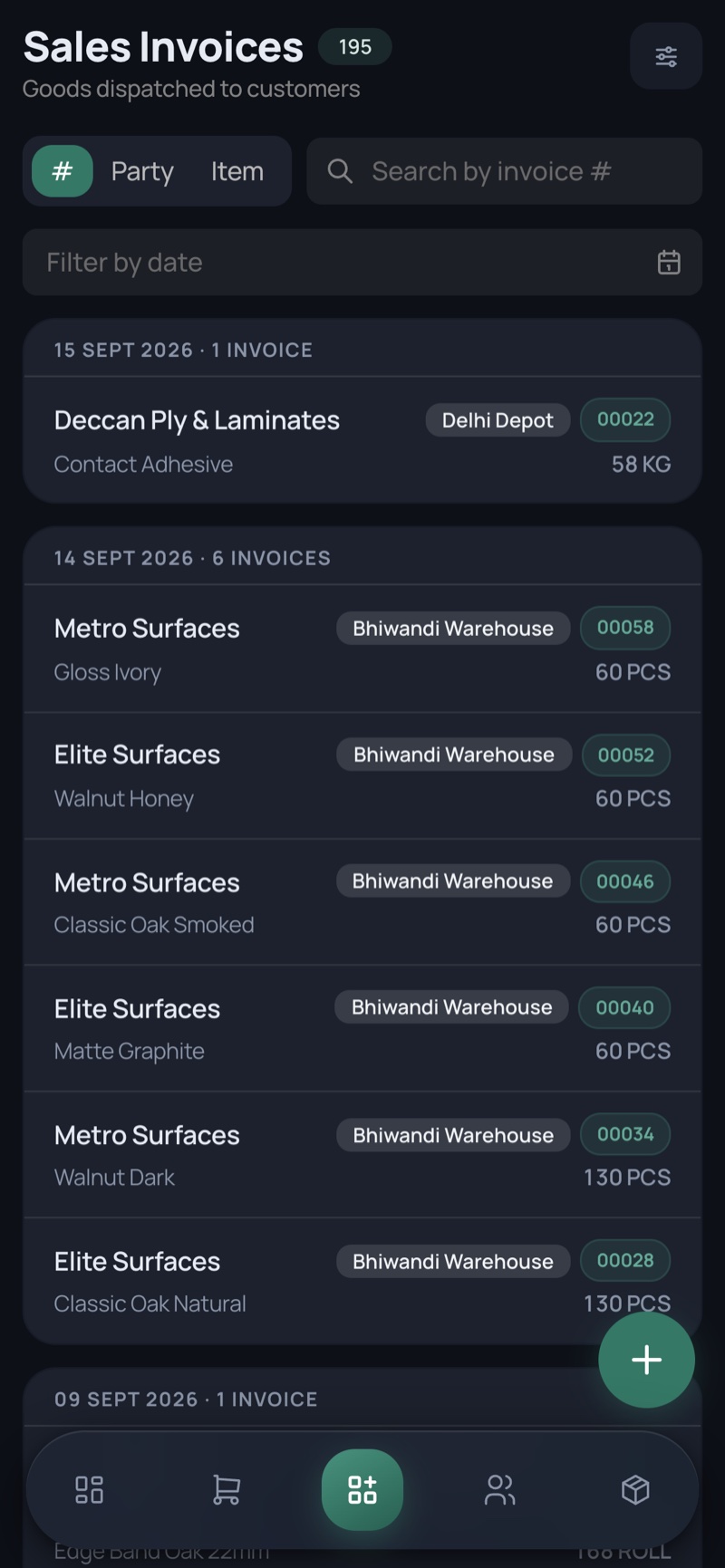725x1568 pixels.
Task: Click the Delhi Depot location tag
Action: 498,420
